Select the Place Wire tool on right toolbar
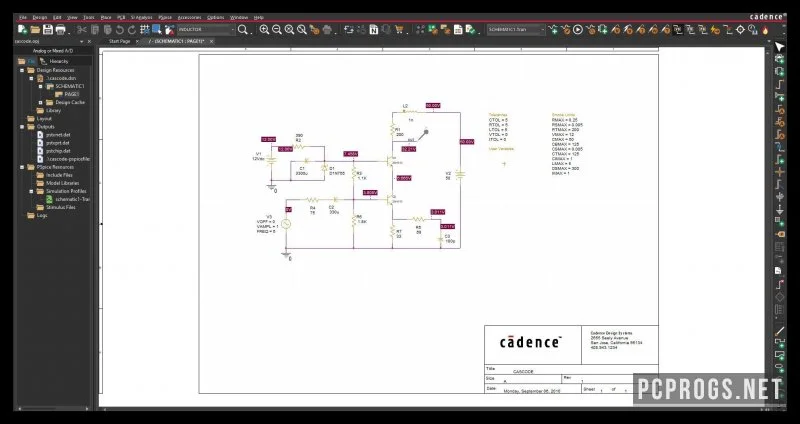Viewport: 800px width, 424px height. pyautogui.click(x=779, y=84)
